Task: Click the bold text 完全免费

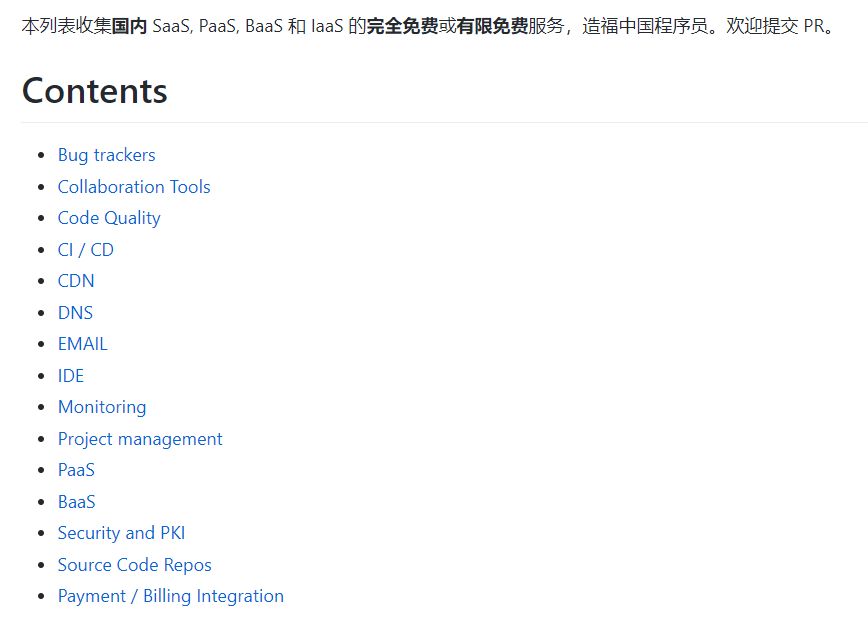Action: 402,26
